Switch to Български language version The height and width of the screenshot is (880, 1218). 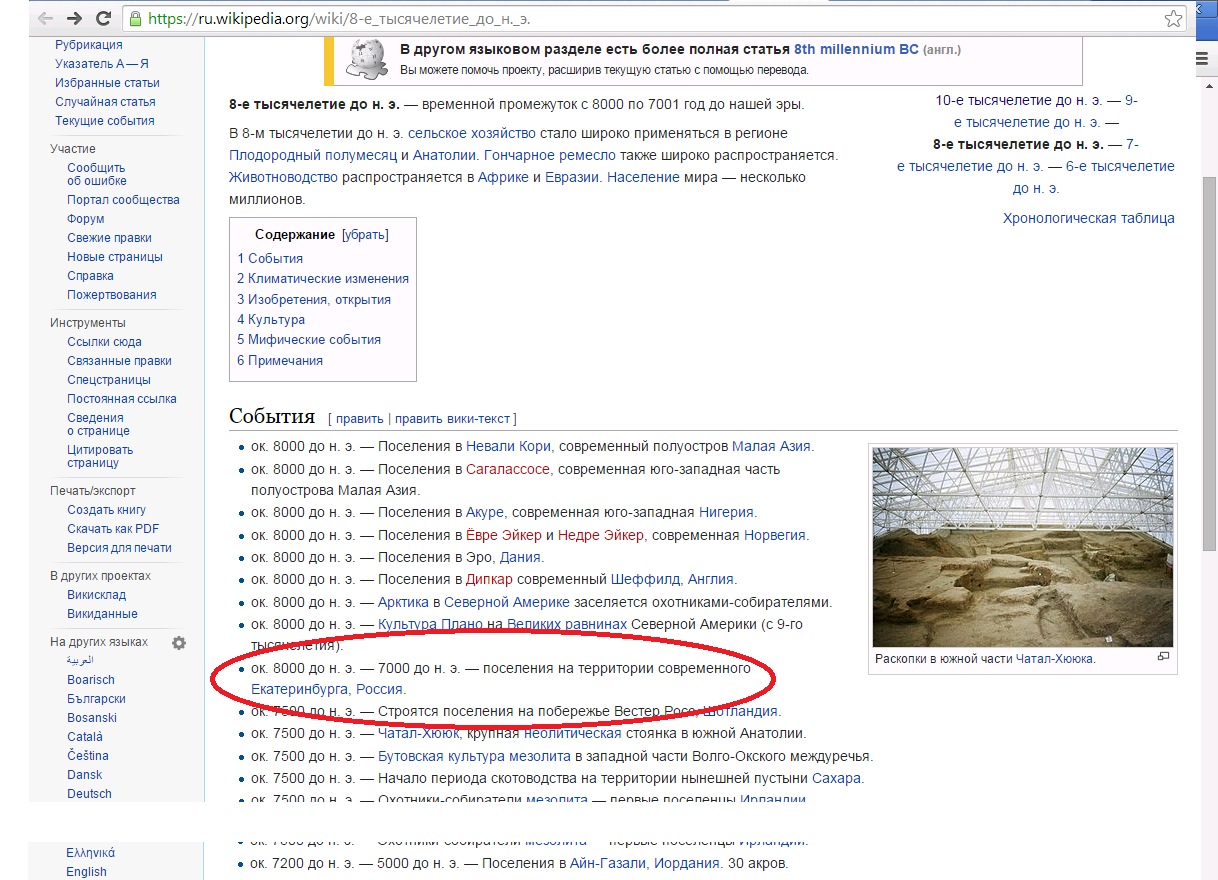click(96, 699)
